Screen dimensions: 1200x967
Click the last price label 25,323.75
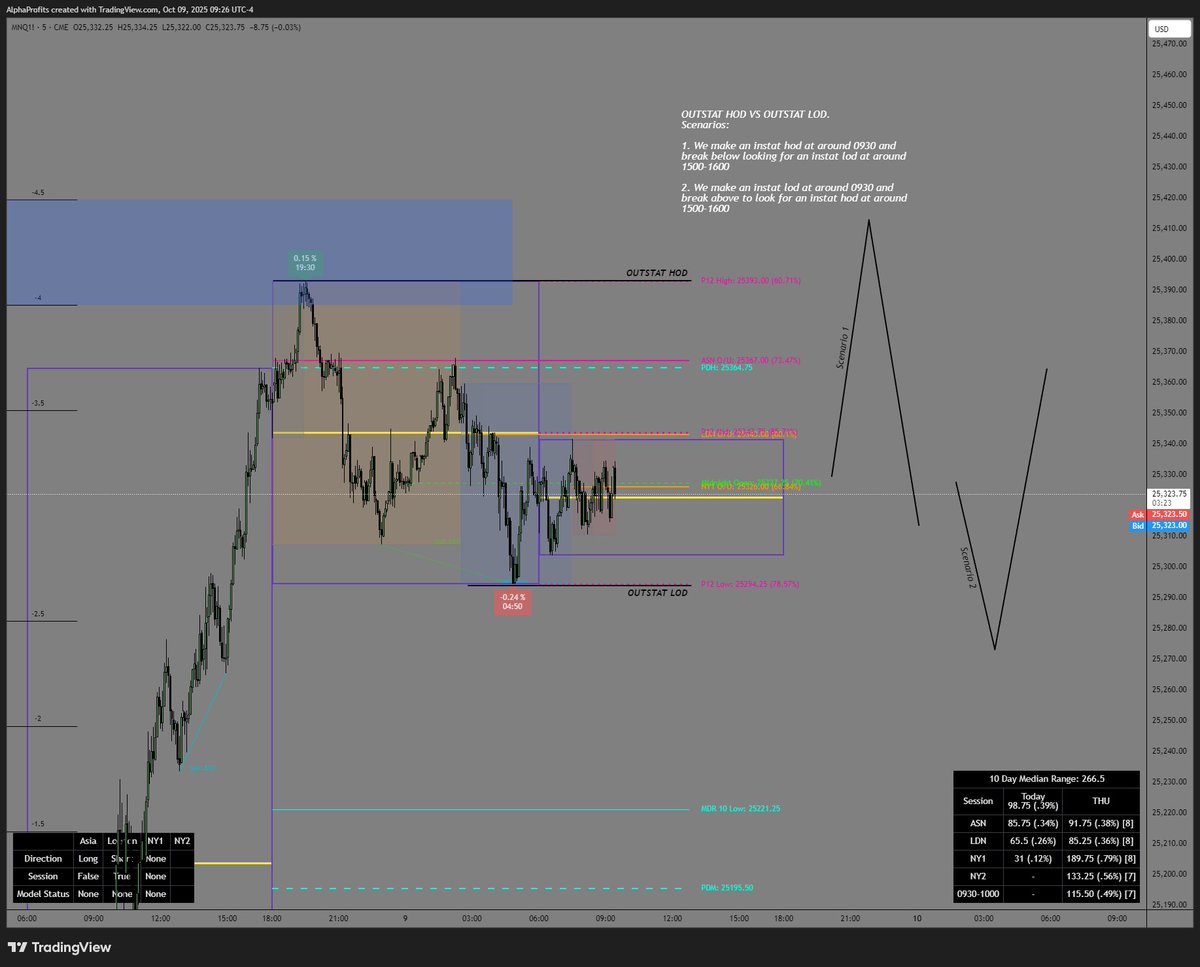click(1169, 494)
